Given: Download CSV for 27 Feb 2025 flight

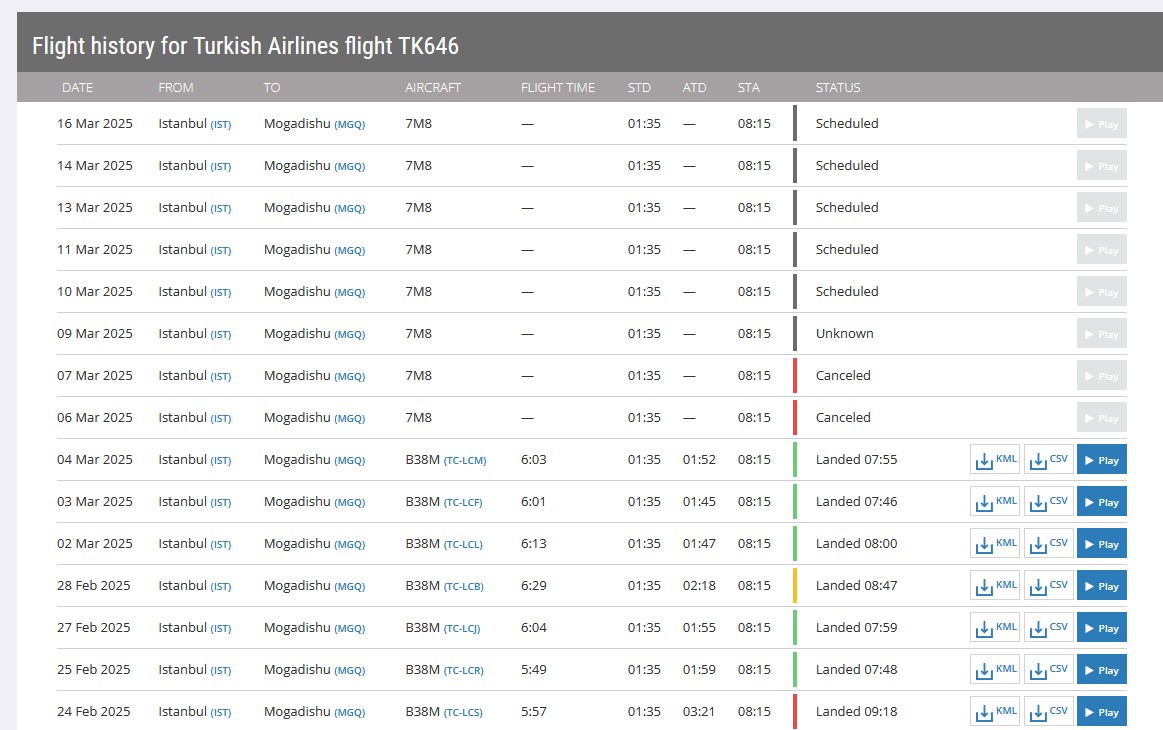Looking at the screenshot, I should click(x=1049, y=628).
